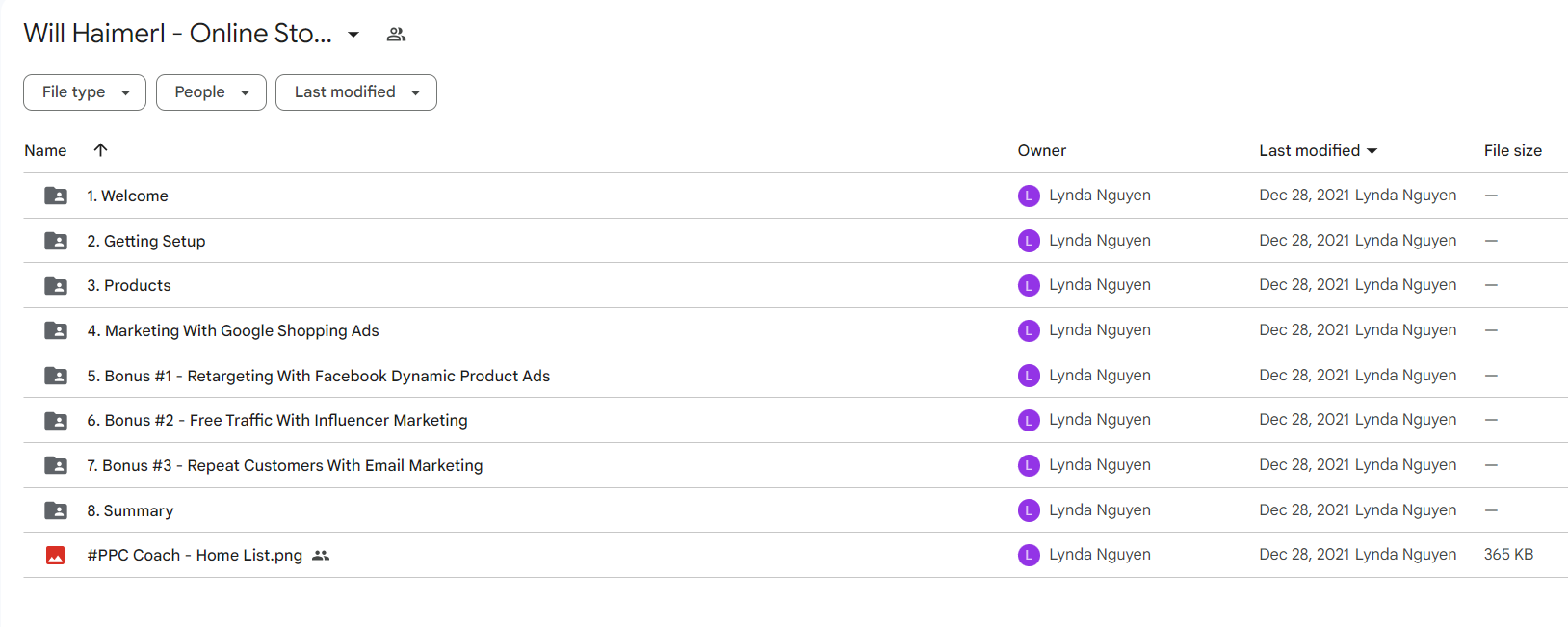The height and width of the screenshot is (627, 1568).
Task: Click the folder icon for 1. Welcome
Action: (56, 196)
